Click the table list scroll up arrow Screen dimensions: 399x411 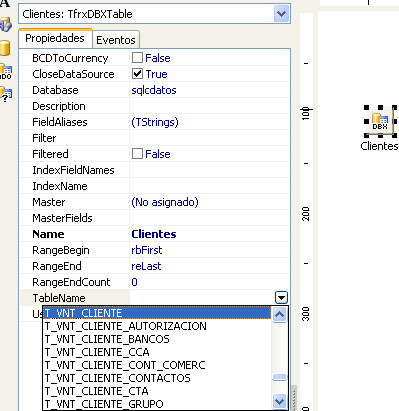(279, 314)
